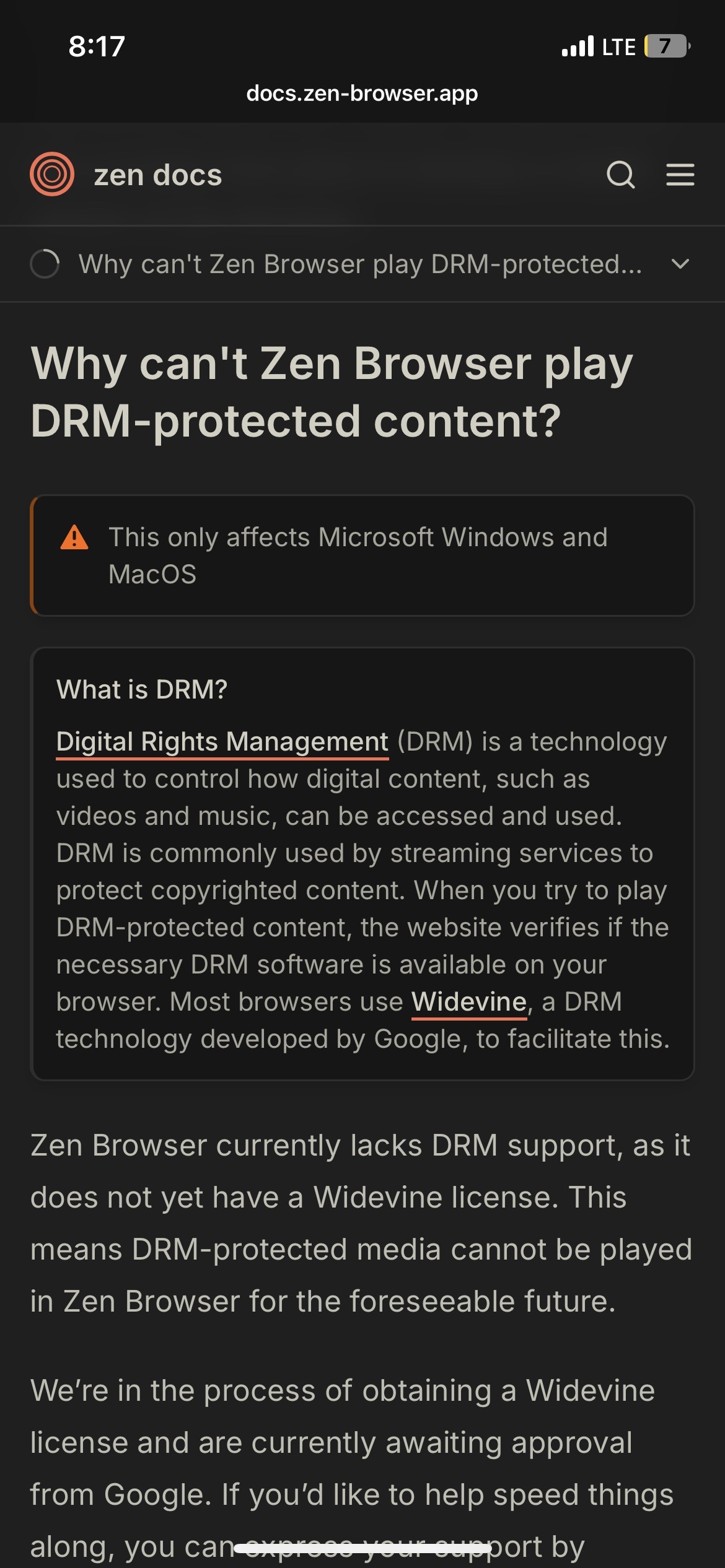The image size is (725, 1568).
Task: Open the search magnifier icon
Action: (x=621, y=175)
